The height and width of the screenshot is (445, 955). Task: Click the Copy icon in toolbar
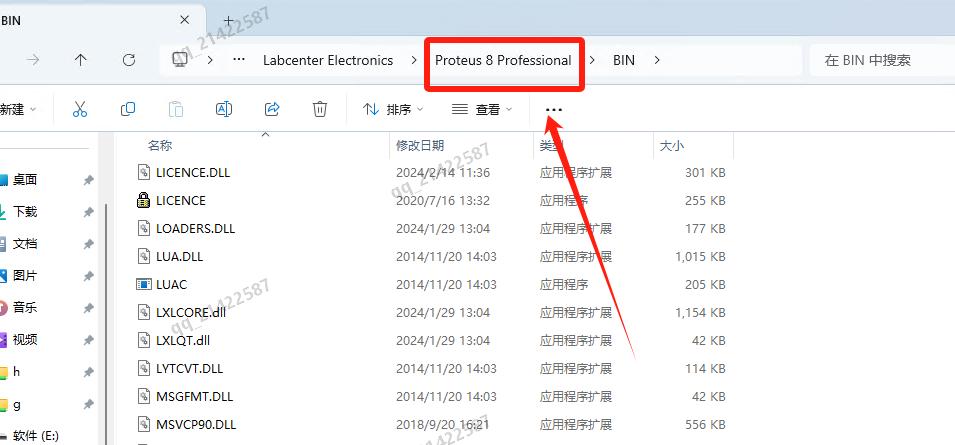[128, 109]
